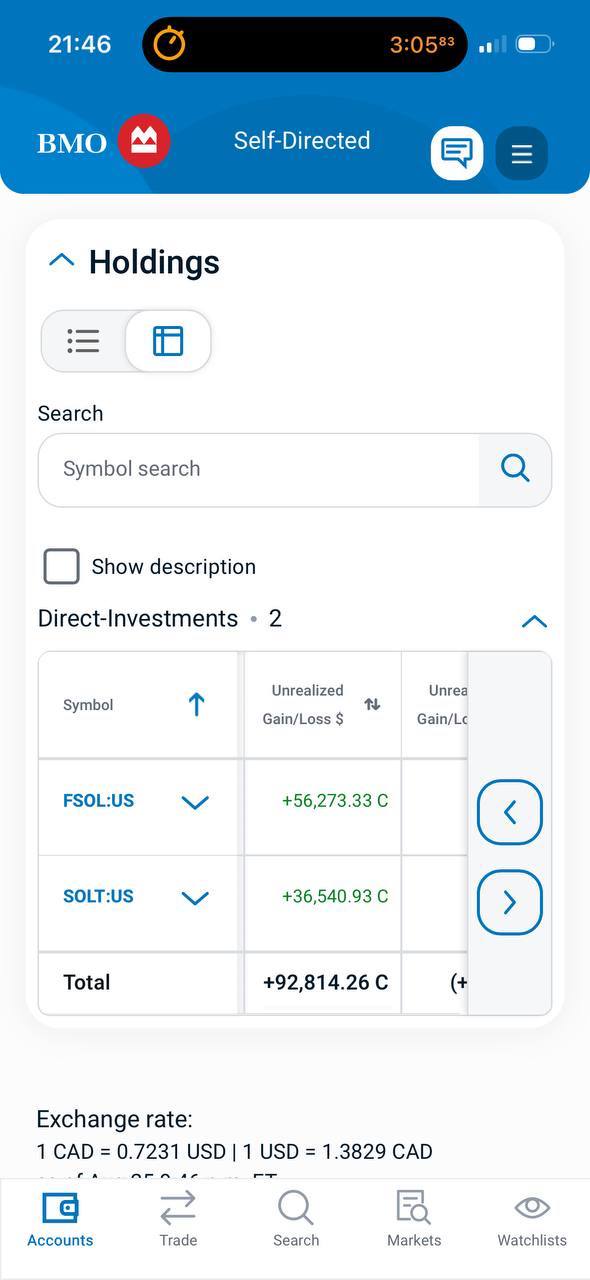This screenshot has height=1280, width=590.
Task: Enable the Show description checkbox
Action: pos(61,567)
